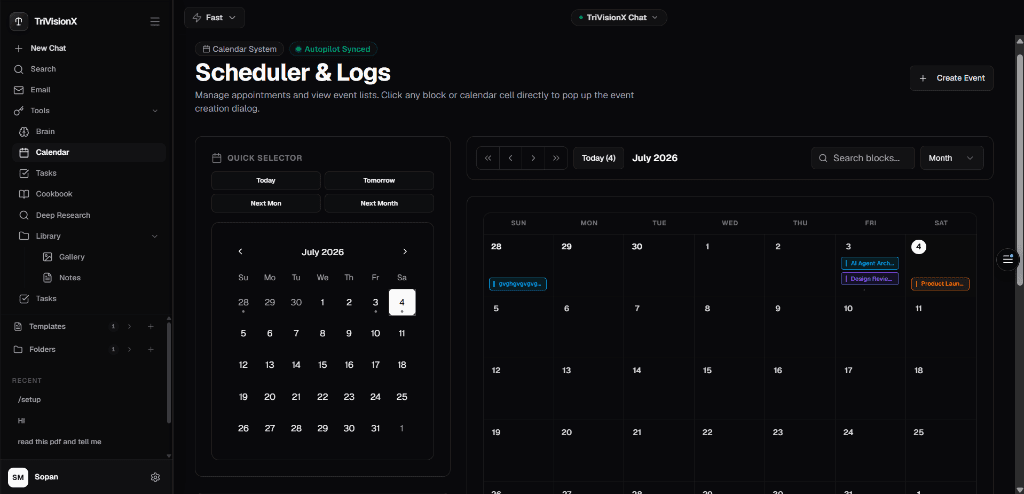
Task: Select Today in Quick Selector
Action: (x=266, y=180)
